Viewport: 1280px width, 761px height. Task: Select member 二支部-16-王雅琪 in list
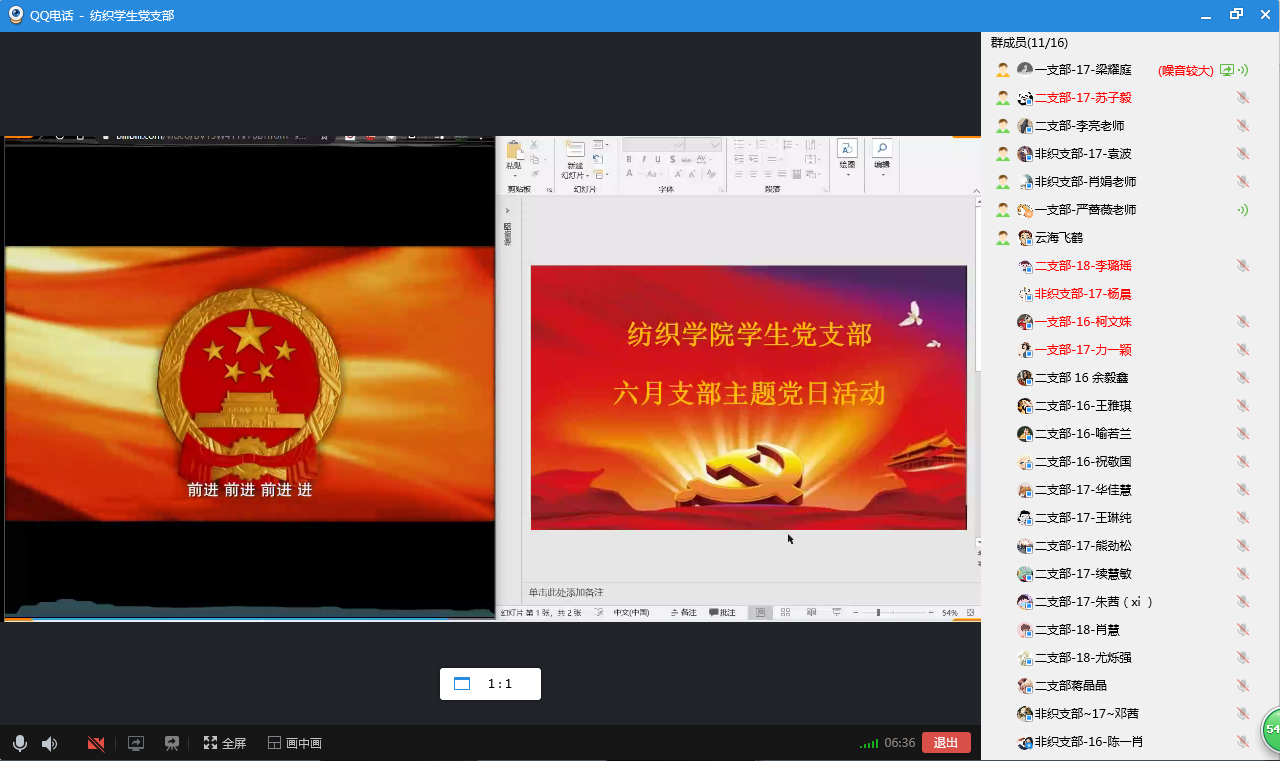(1083, 406)
